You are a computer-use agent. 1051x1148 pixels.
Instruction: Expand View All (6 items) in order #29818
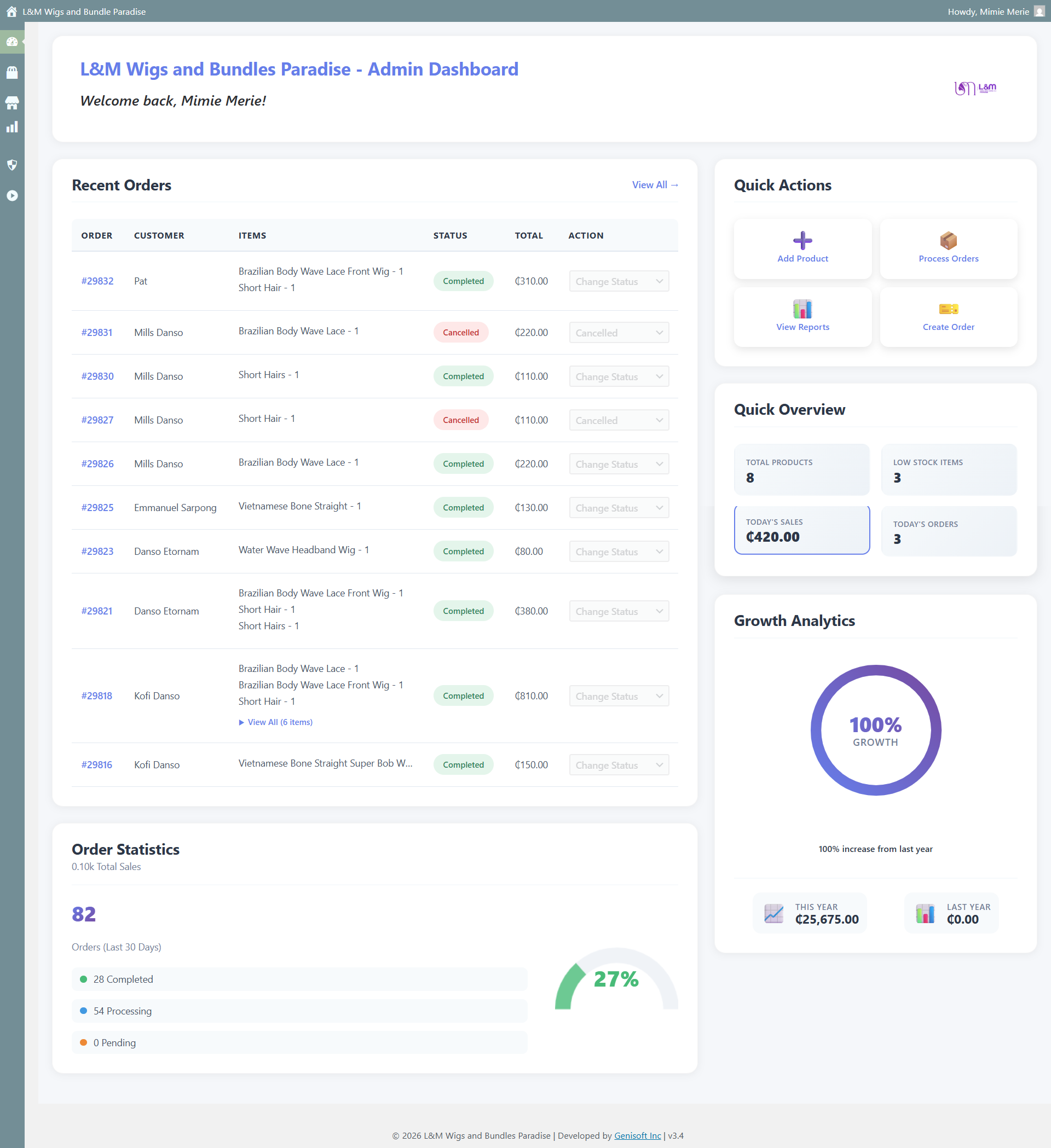point(276,722)
